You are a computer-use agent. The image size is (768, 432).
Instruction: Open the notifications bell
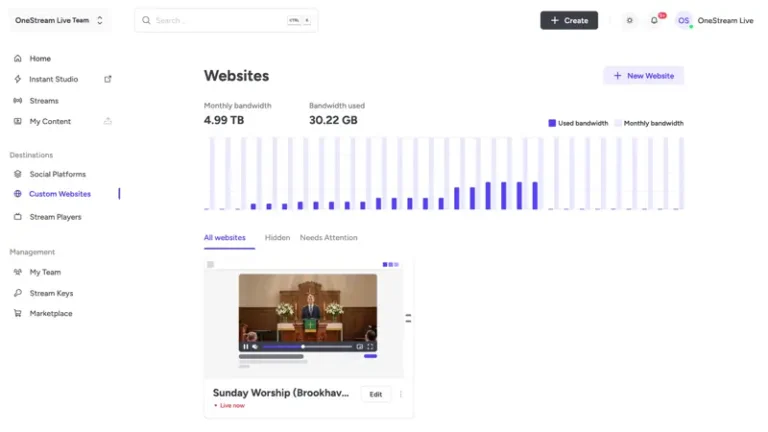coord(654,21)
